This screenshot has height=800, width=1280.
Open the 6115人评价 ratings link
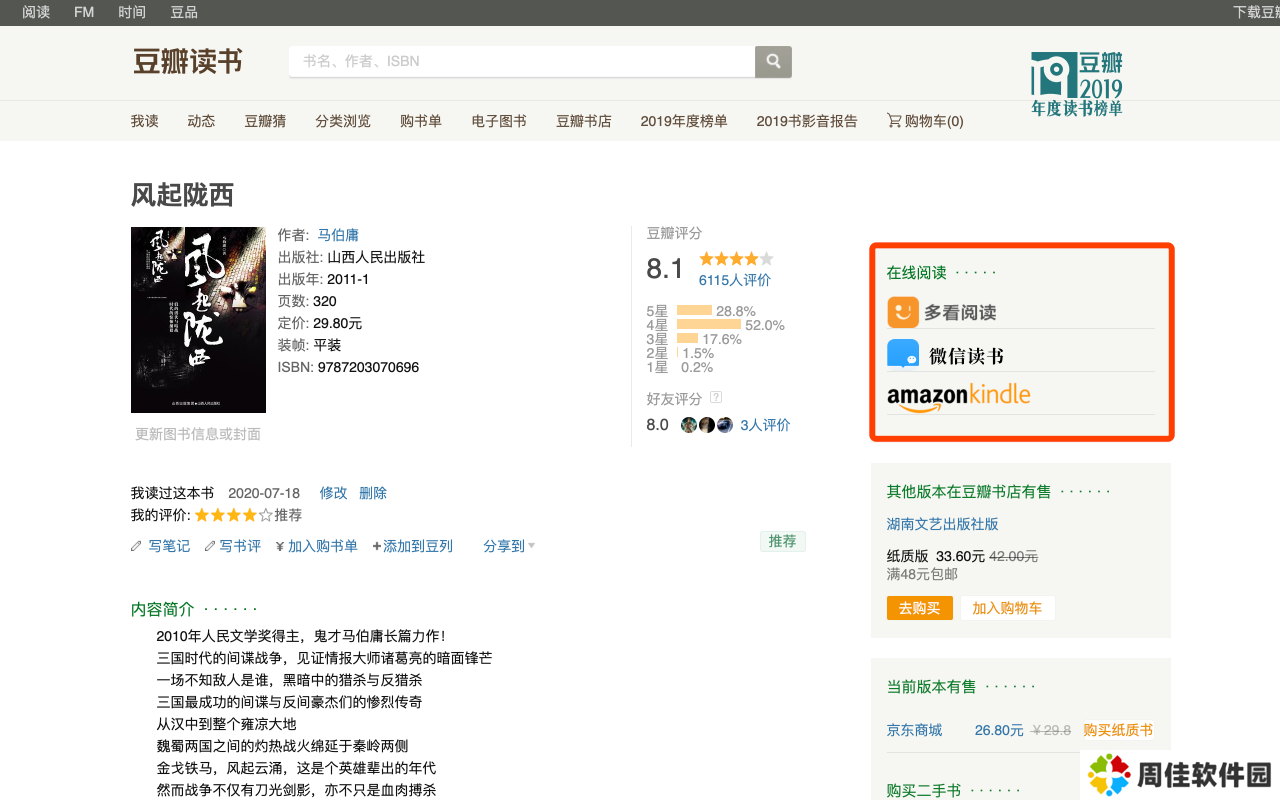pos(734,280)
